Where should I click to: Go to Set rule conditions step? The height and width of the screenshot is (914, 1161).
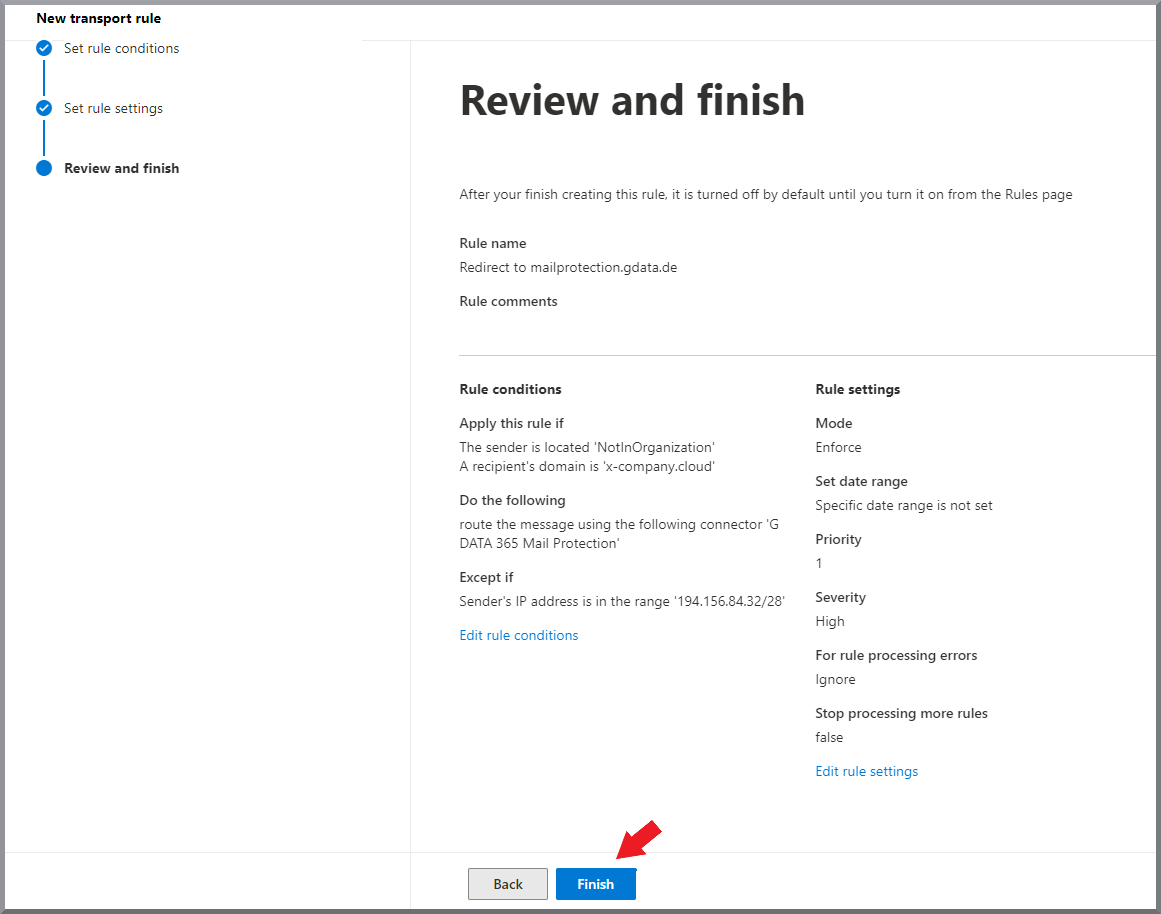[x=121, y=48]
